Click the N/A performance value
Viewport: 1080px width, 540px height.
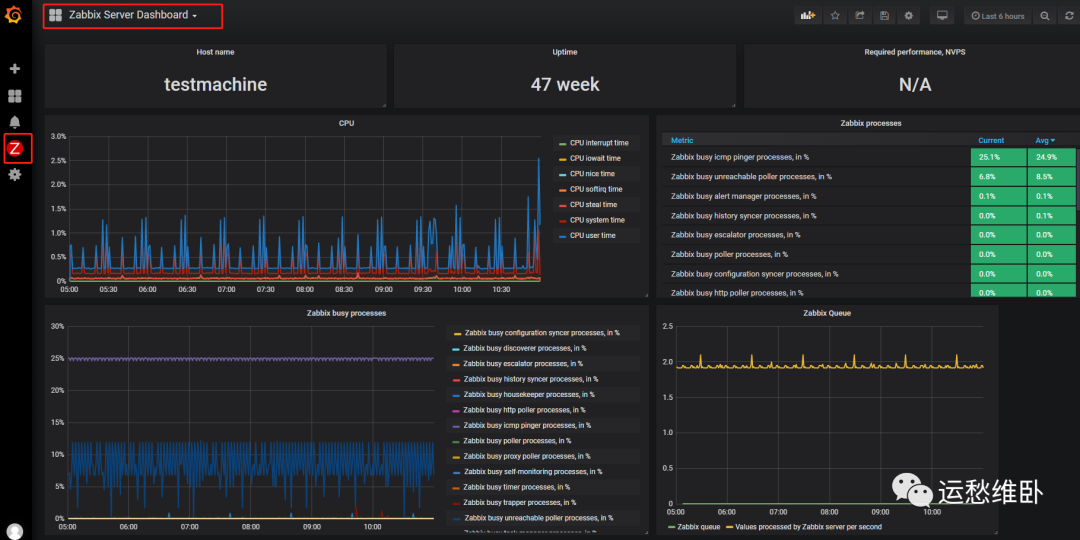915,85
